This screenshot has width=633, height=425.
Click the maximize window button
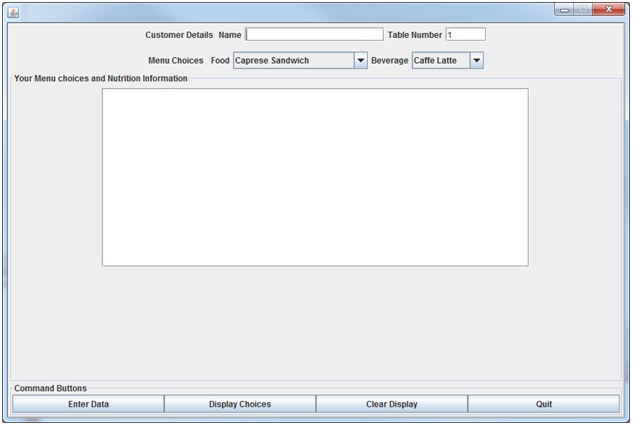tap(583, 9)
